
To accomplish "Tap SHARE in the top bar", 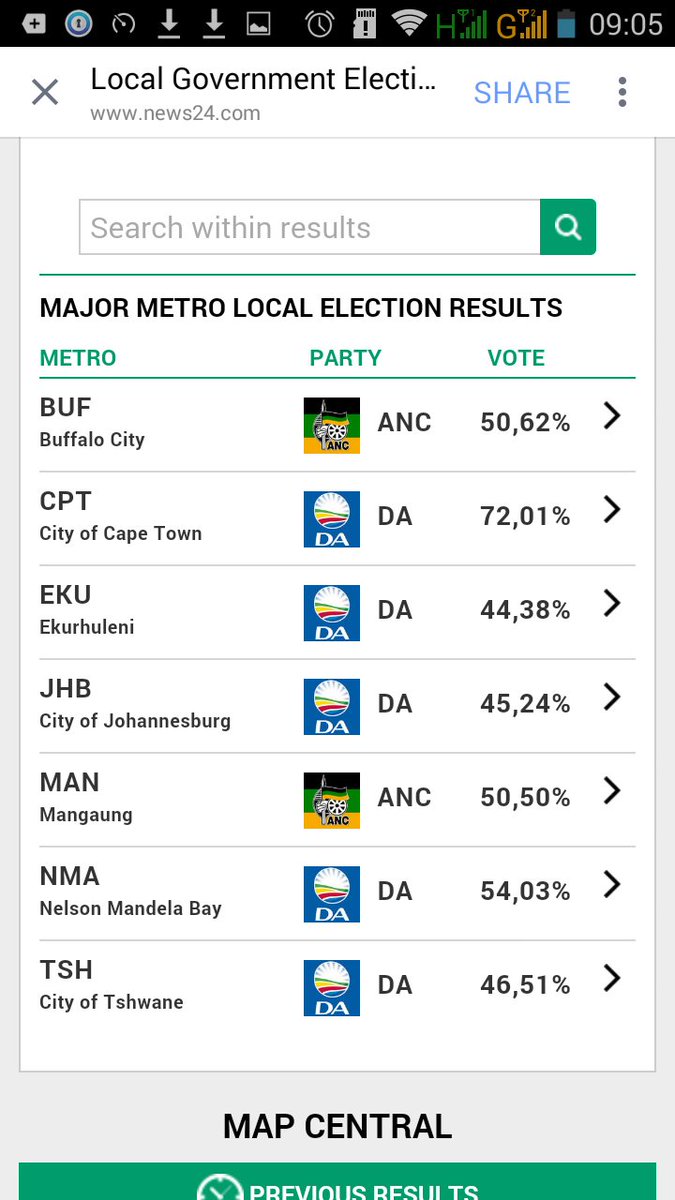I will pyautogui.click(x=522, y=93).
